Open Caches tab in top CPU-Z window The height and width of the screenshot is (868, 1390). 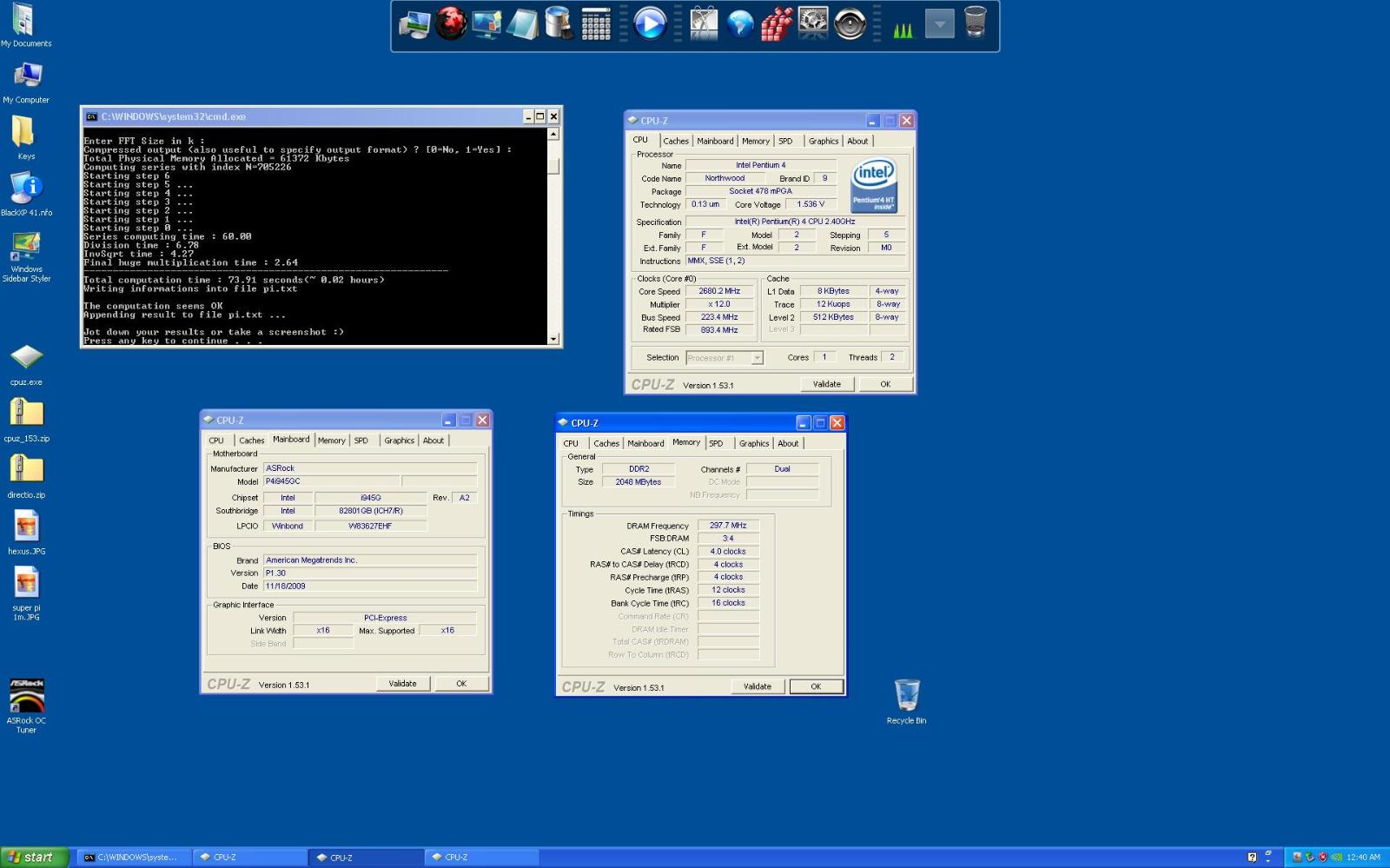coord(676,141)
